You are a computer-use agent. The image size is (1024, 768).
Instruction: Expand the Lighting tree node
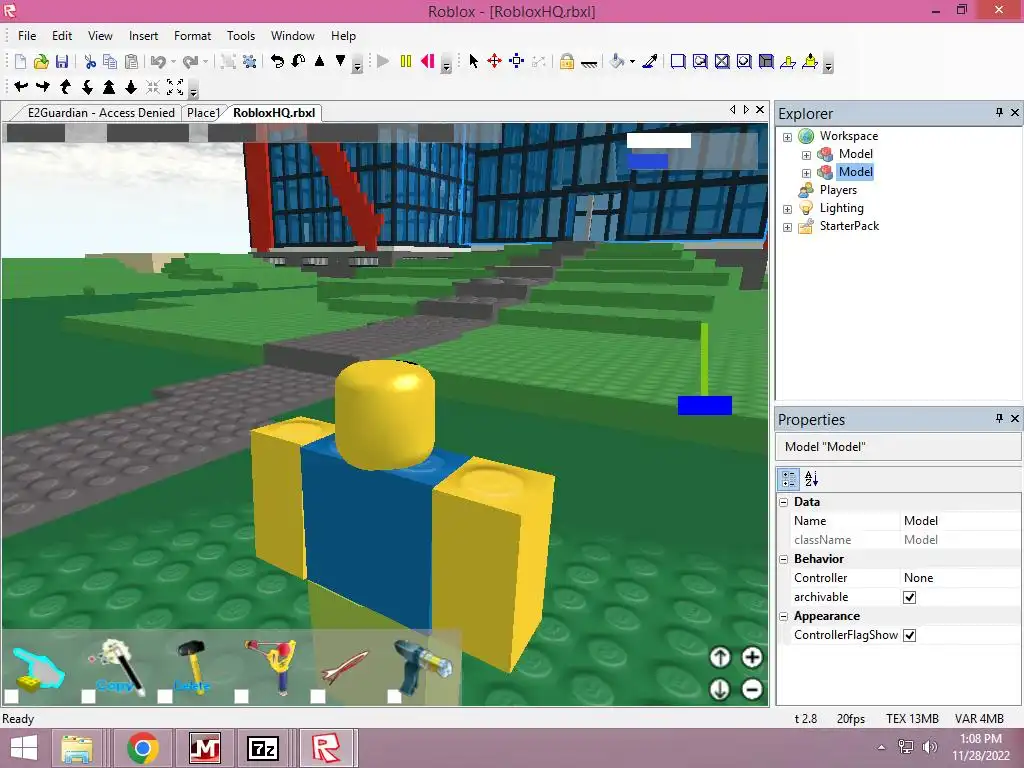[788, 210]
